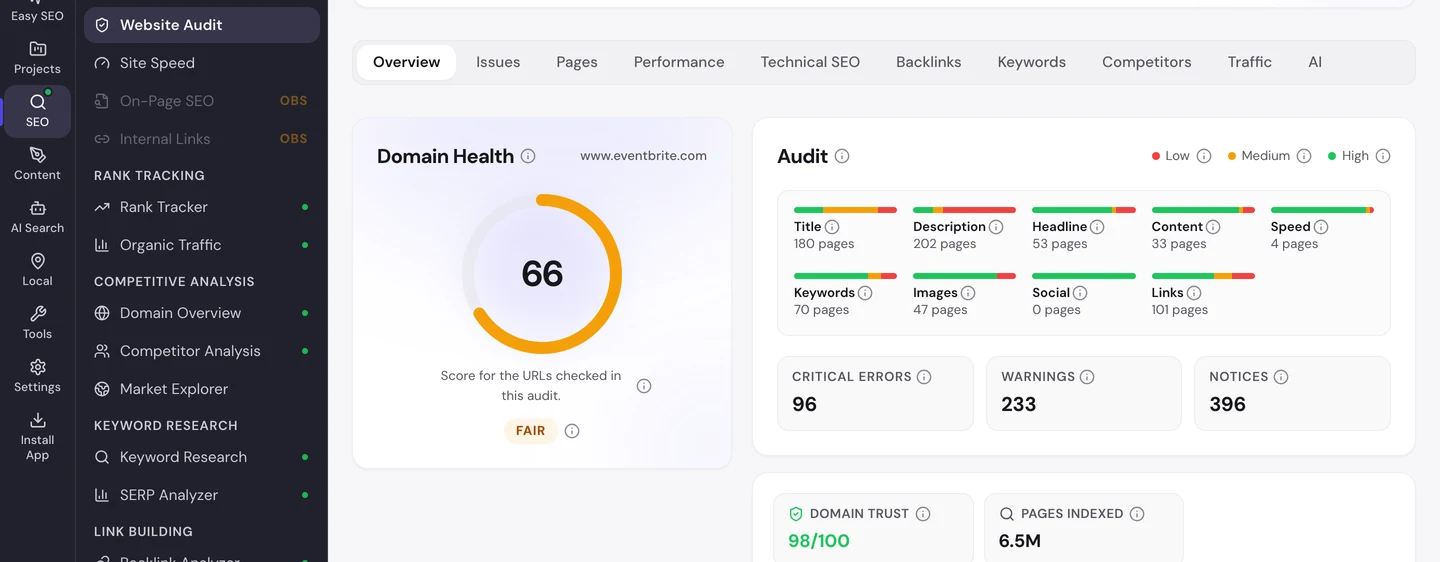Click info icon next to Domain Trust
Viewport: 1440px width, 562px height.
923,514
